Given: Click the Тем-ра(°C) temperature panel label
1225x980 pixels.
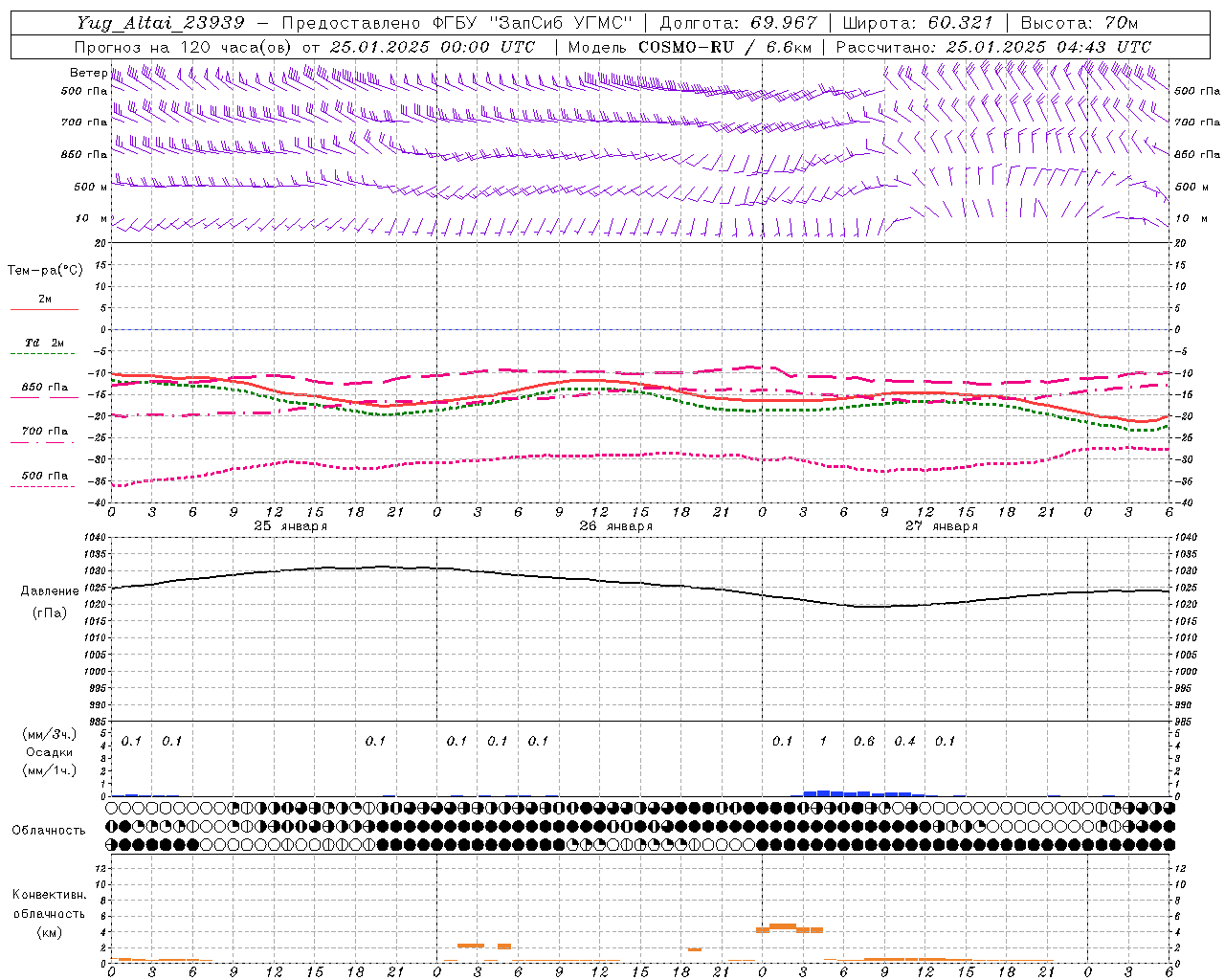Looking at the screenshot, I should click(x=45, y=271).
